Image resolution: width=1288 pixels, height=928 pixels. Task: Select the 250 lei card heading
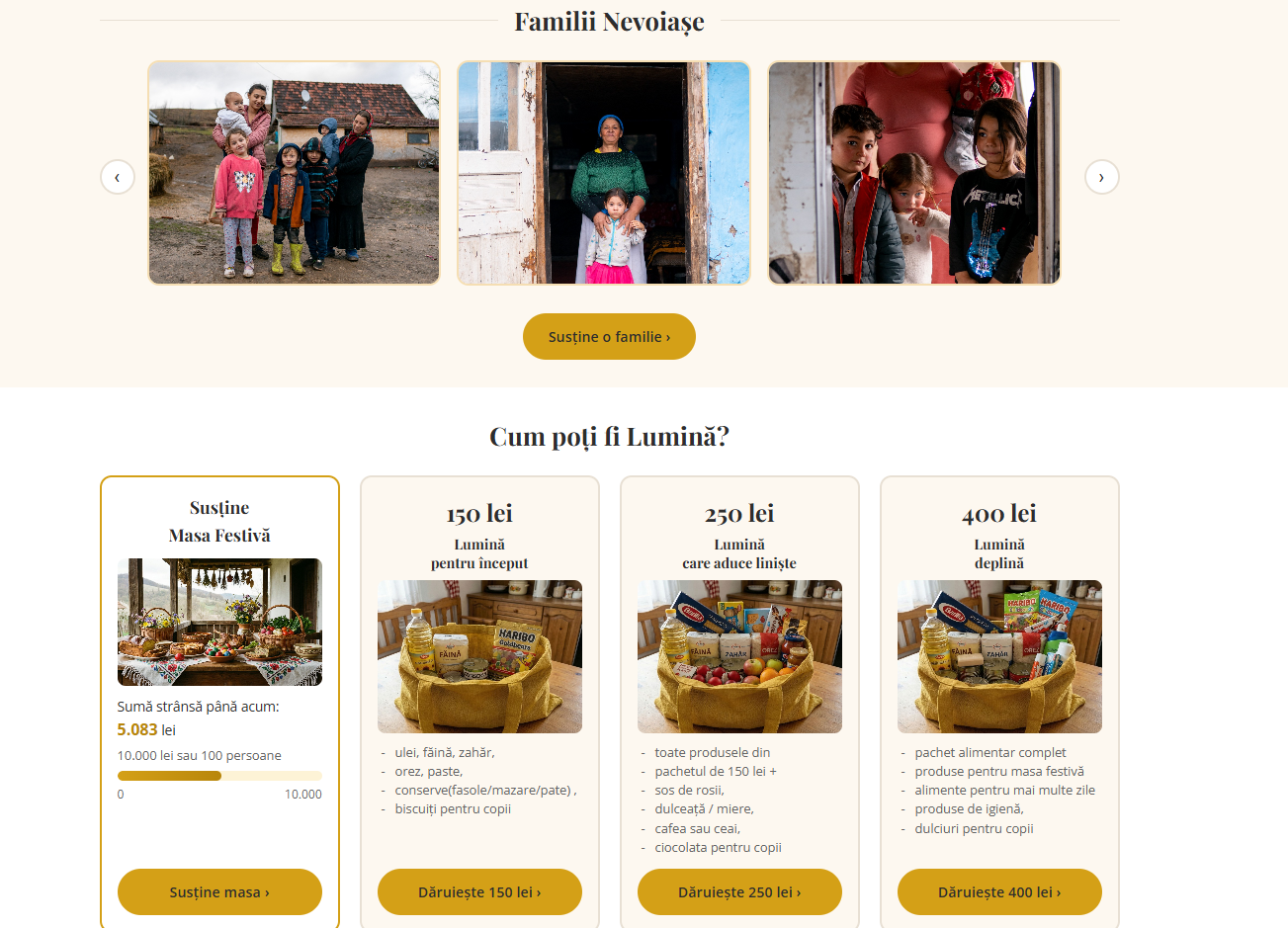pos(739,513)
